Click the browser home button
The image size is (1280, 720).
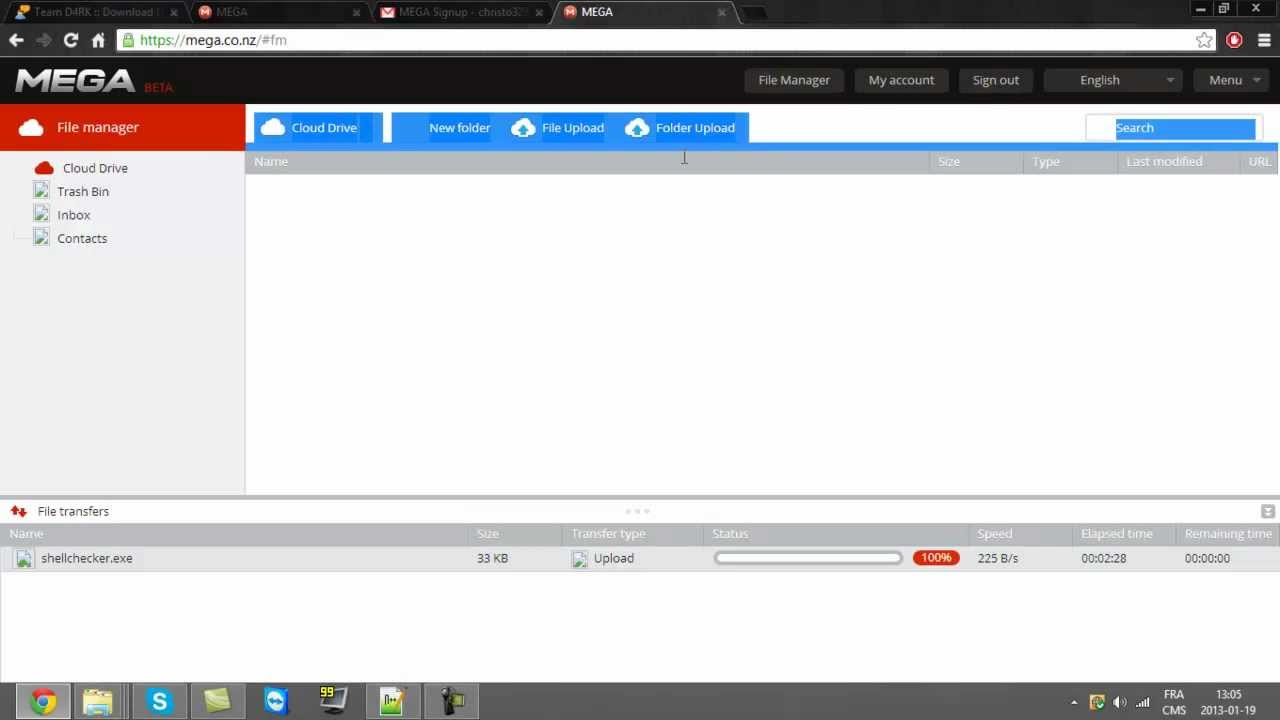coord(98,40)
